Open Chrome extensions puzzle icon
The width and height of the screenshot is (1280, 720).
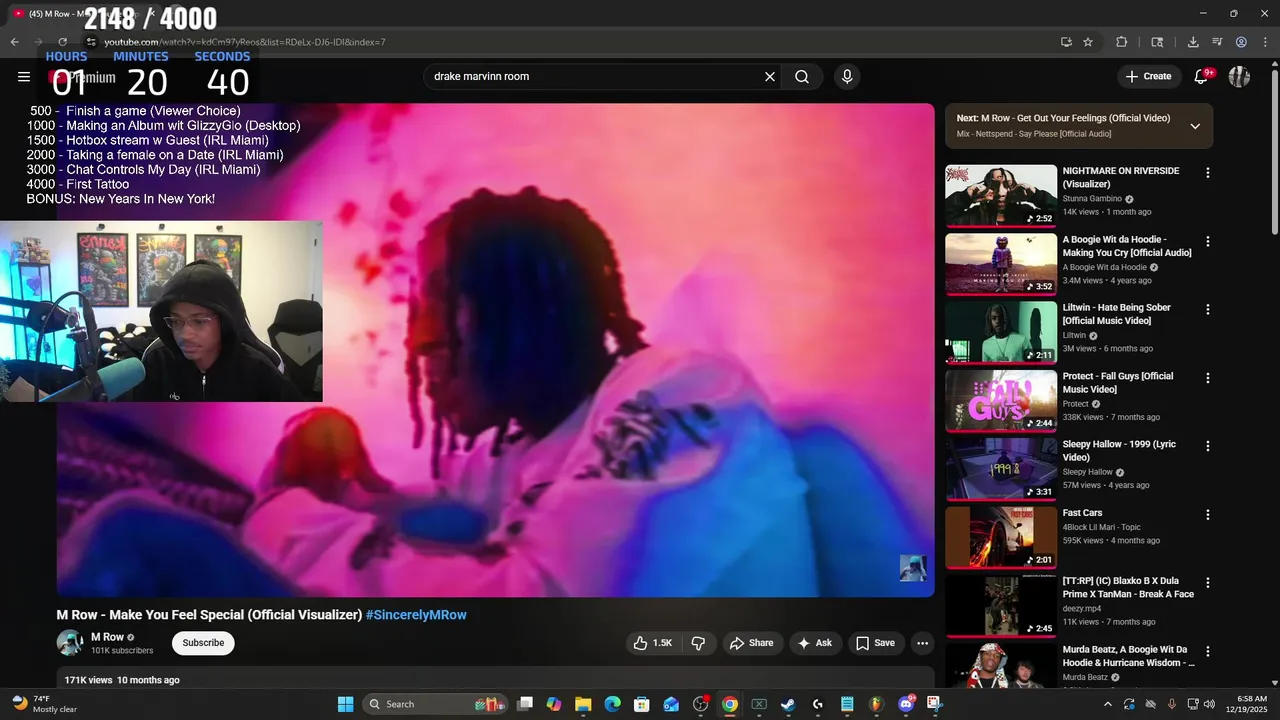[1121, 42]
